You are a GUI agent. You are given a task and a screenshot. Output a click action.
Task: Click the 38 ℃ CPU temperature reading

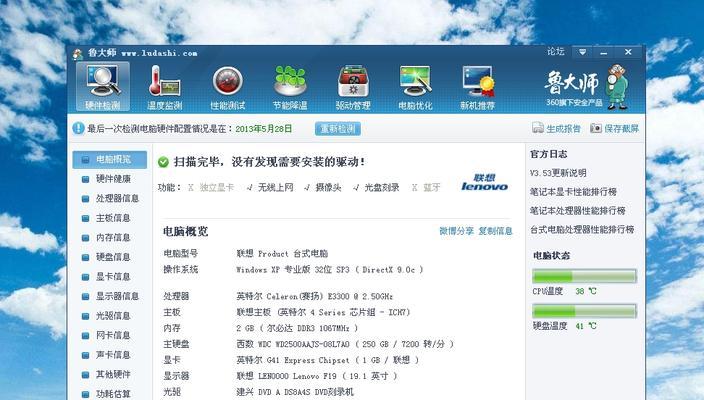[586, 291]
